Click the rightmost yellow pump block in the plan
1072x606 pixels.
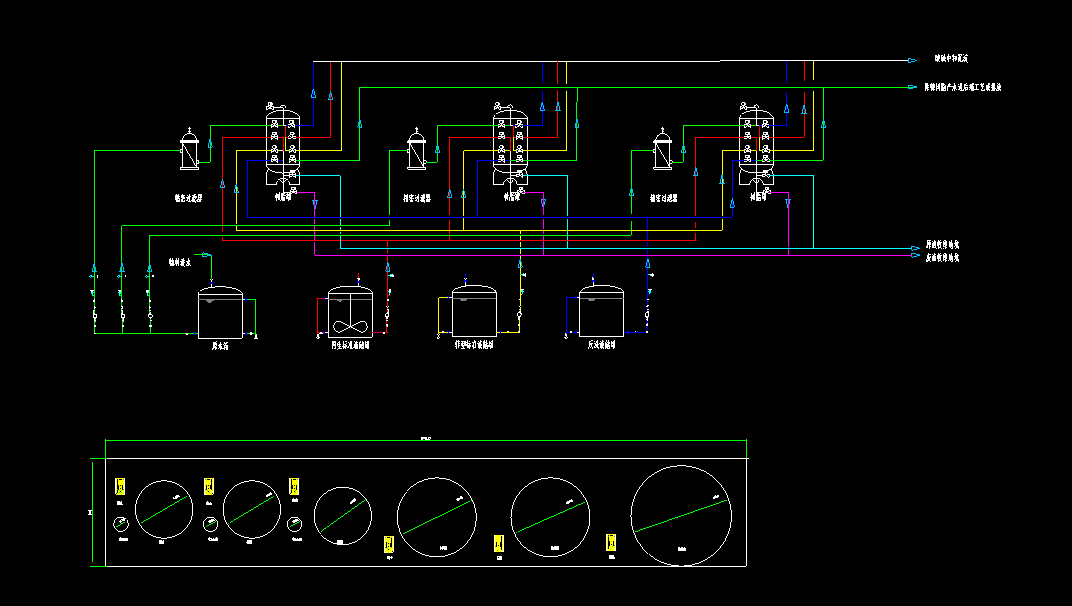point(611,543)
